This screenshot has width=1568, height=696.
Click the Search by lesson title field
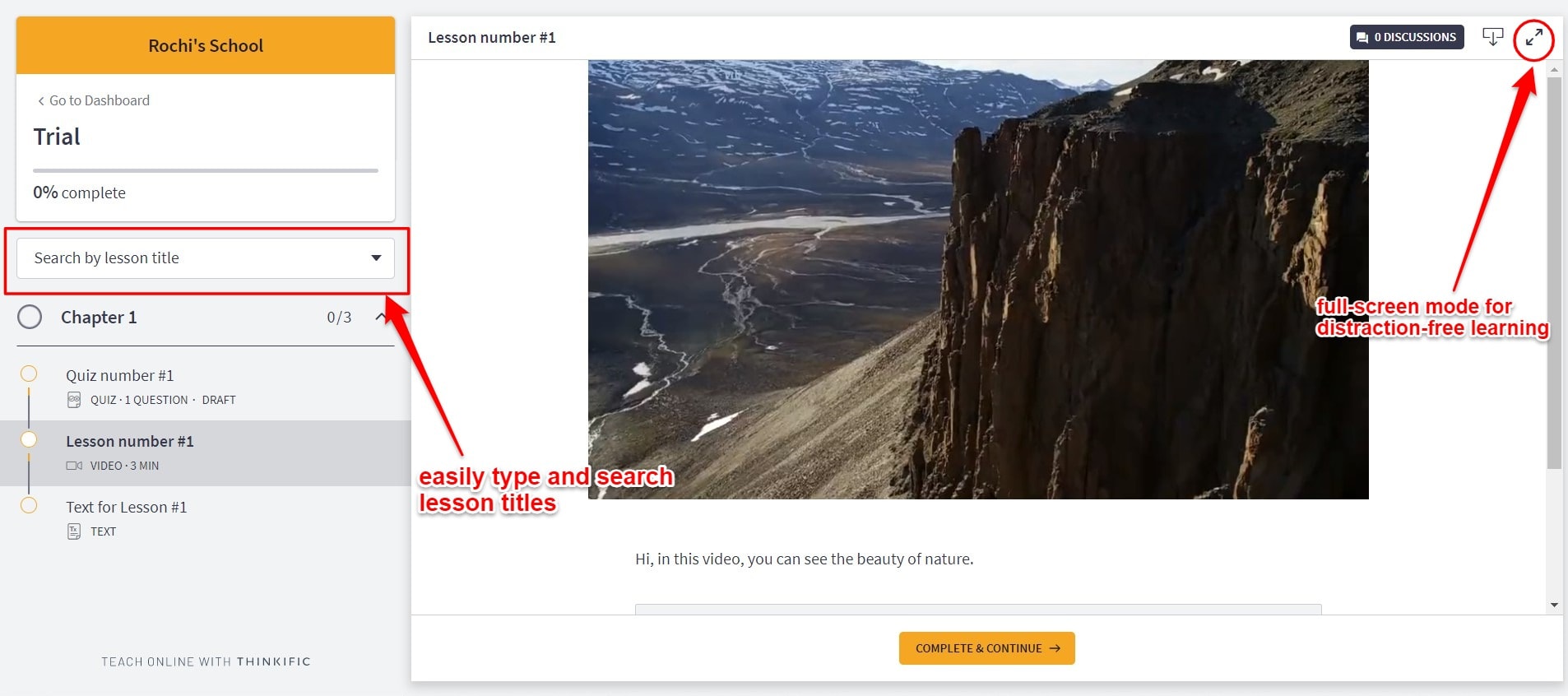[x=206, y=258]
